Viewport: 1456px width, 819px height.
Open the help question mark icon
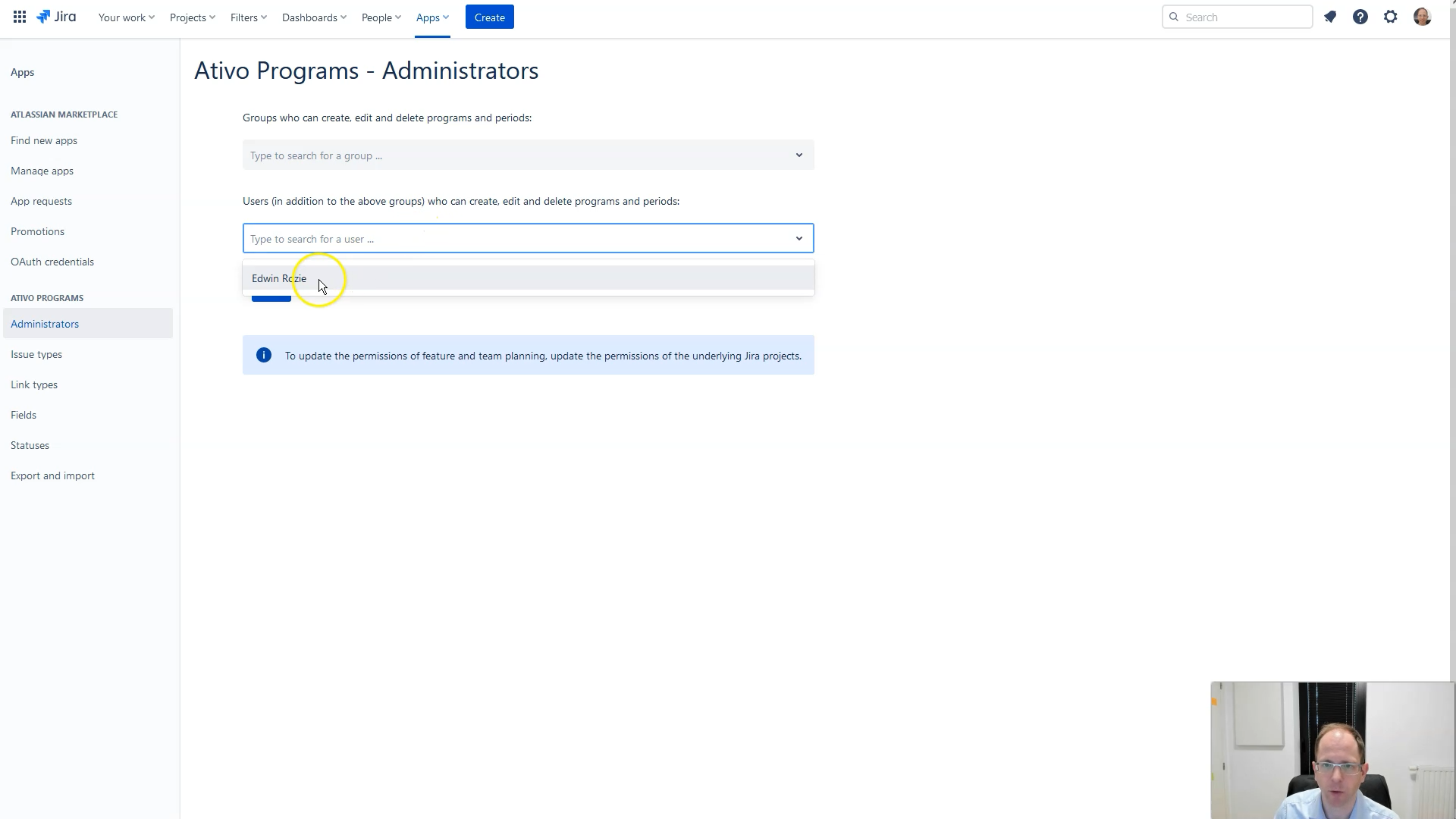[x=1360, y=17]
